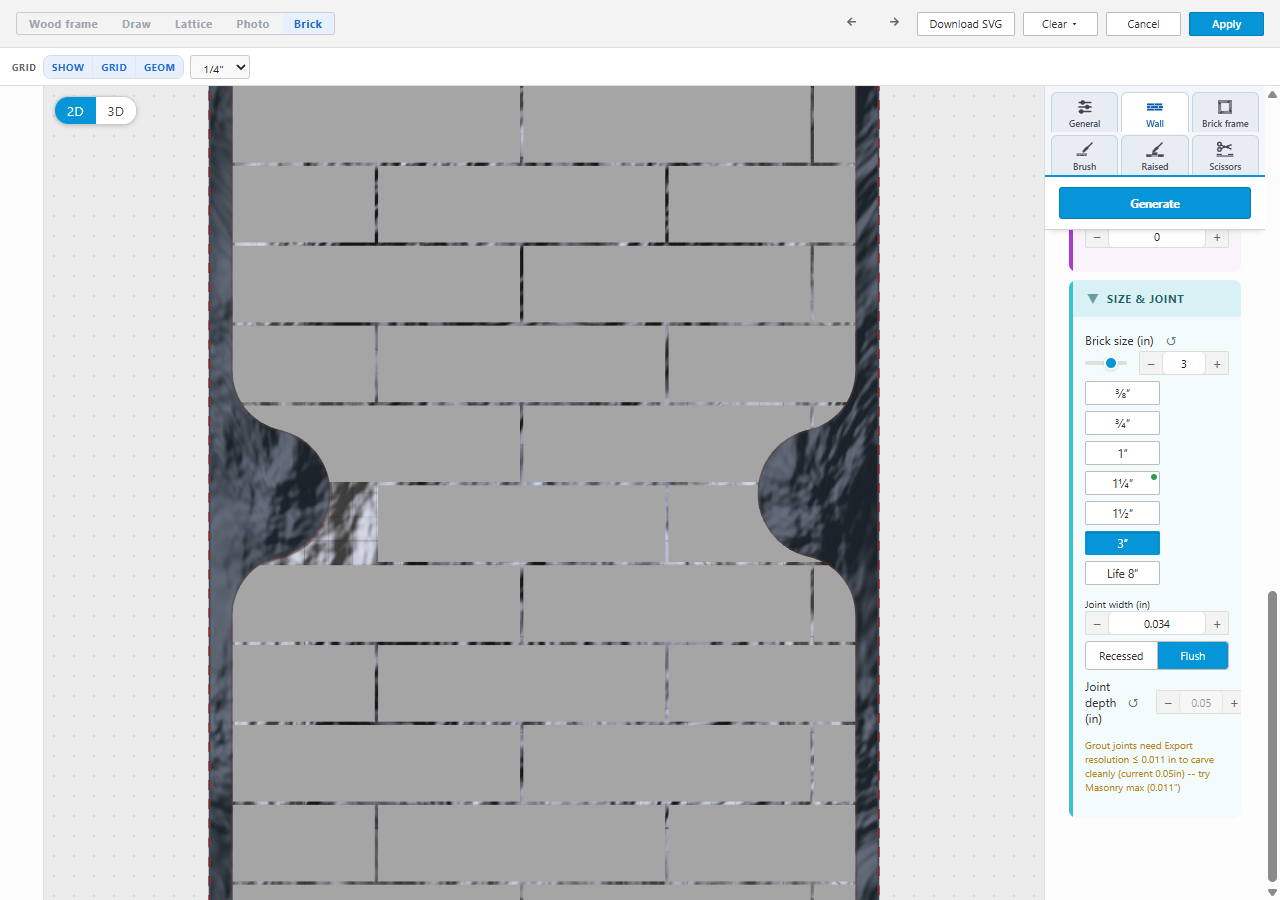Click the Brick size number field
The height and width of the screenshot is (900, 1280).
(1184, 364)
